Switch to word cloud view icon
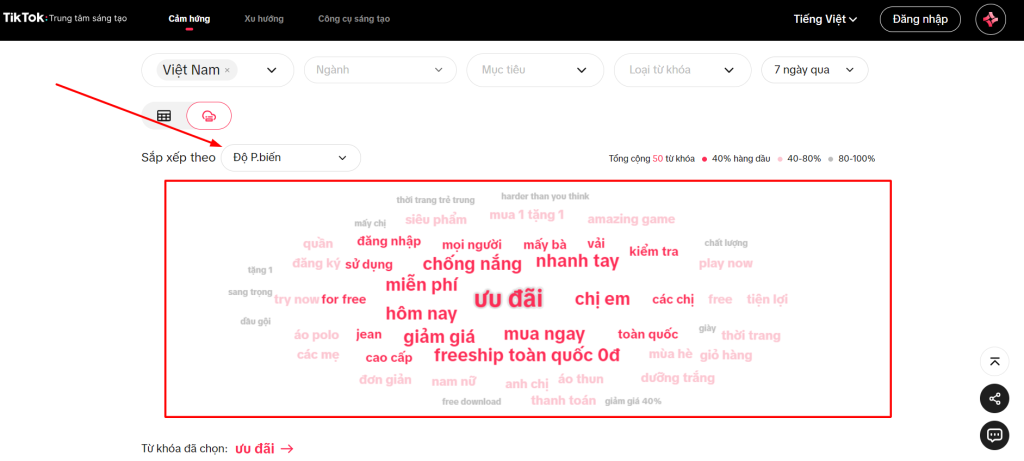The width and height of the screenshot is (1024, 461). point(209,116)
